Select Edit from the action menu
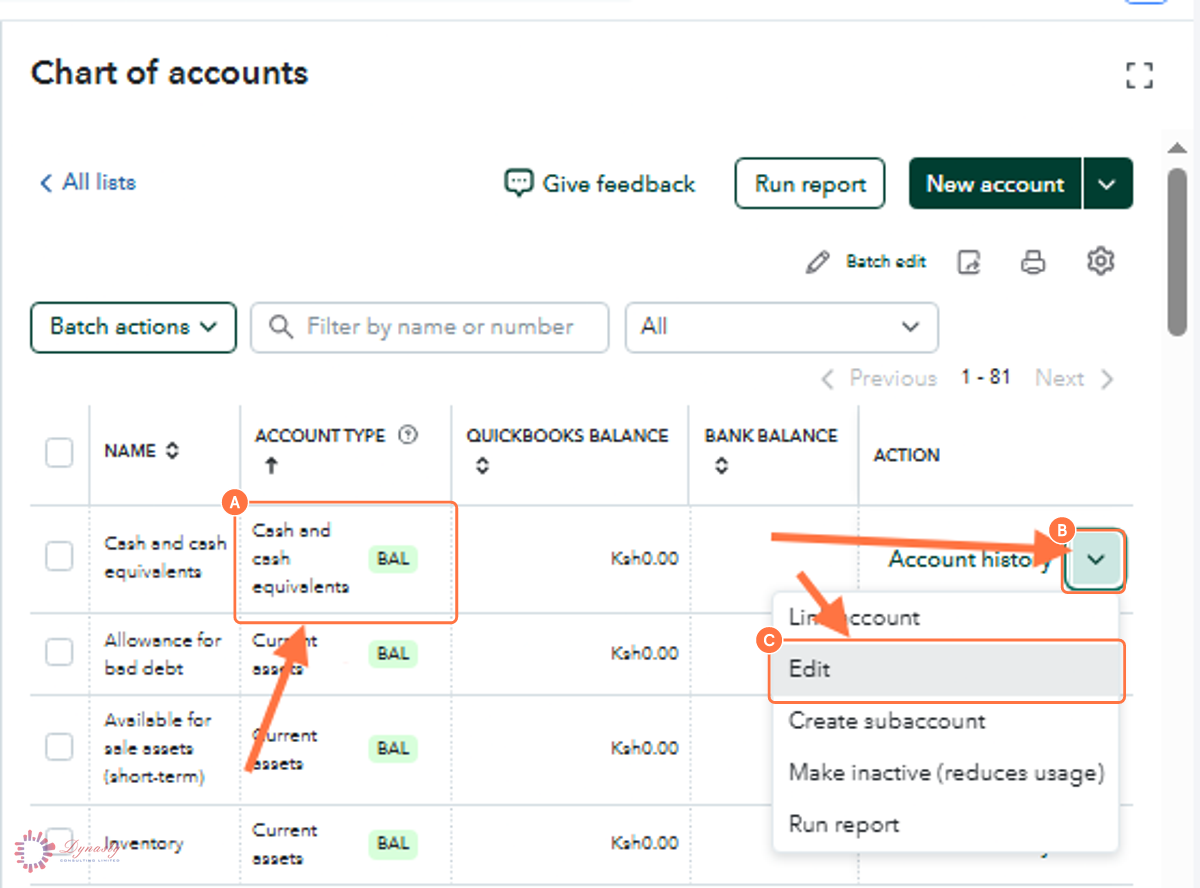This screenshot has height=888, width=1200. coord(946,669)
